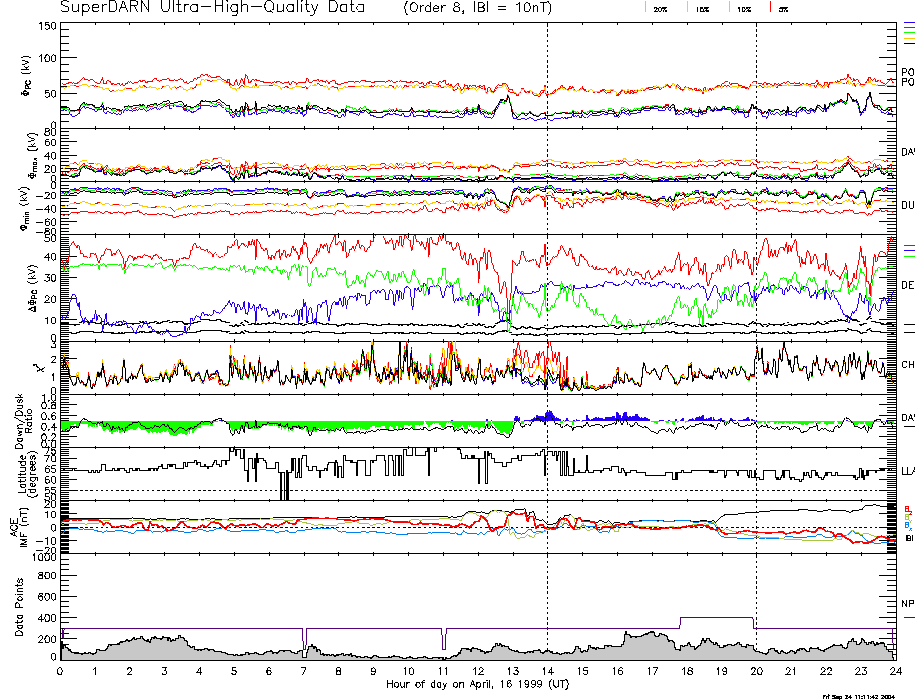
Task: Click the x-axis title showing April 1999 date
Action: pyautogui.click(x=477, y=685)
